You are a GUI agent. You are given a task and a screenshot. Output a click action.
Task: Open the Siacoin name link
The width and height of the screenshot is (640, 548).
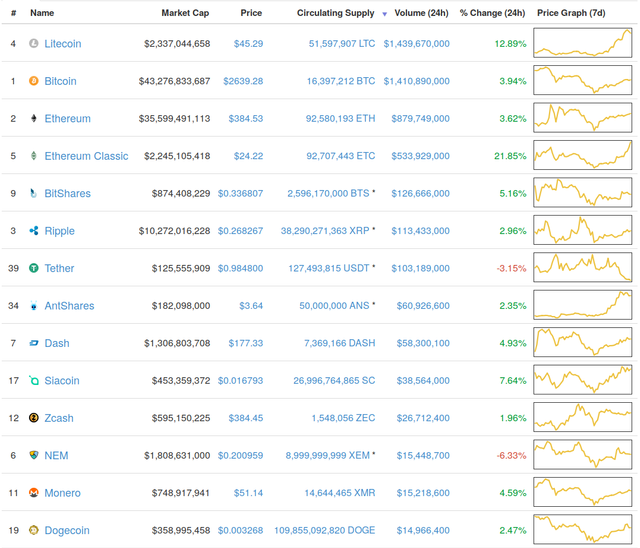[62, 381]
